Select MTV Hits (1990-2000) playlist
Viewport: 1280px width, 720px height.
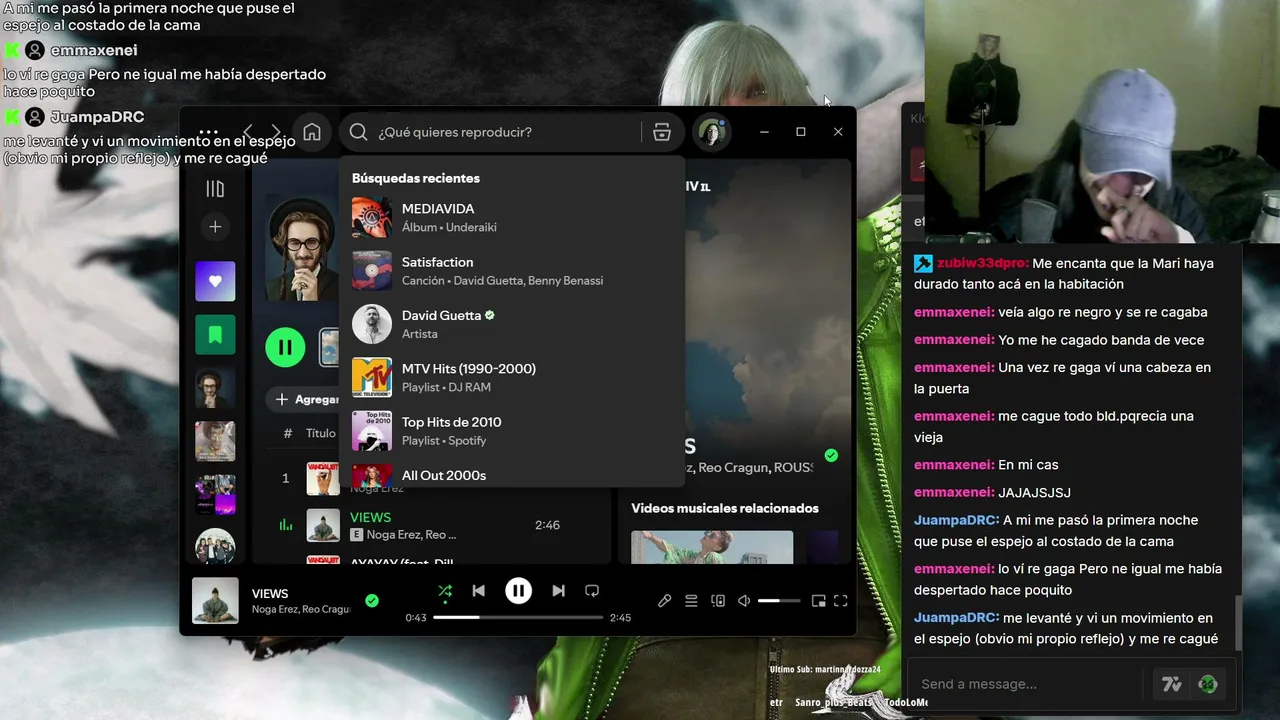512,377
